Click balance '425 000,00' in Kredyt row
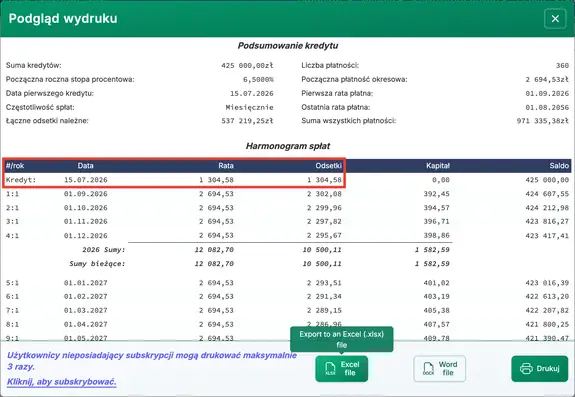Viewport: 575px width, 397px height. click(x=547, y=180)
